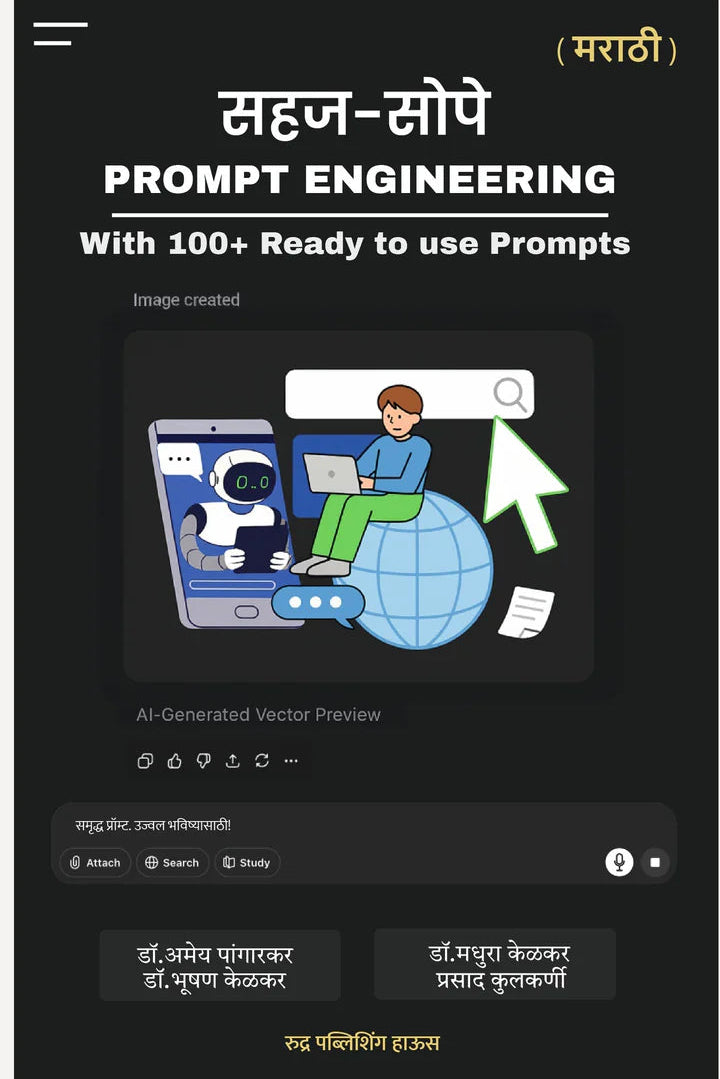Select the author box with डॉ.अमेय पांगारकर

point(220,965)
